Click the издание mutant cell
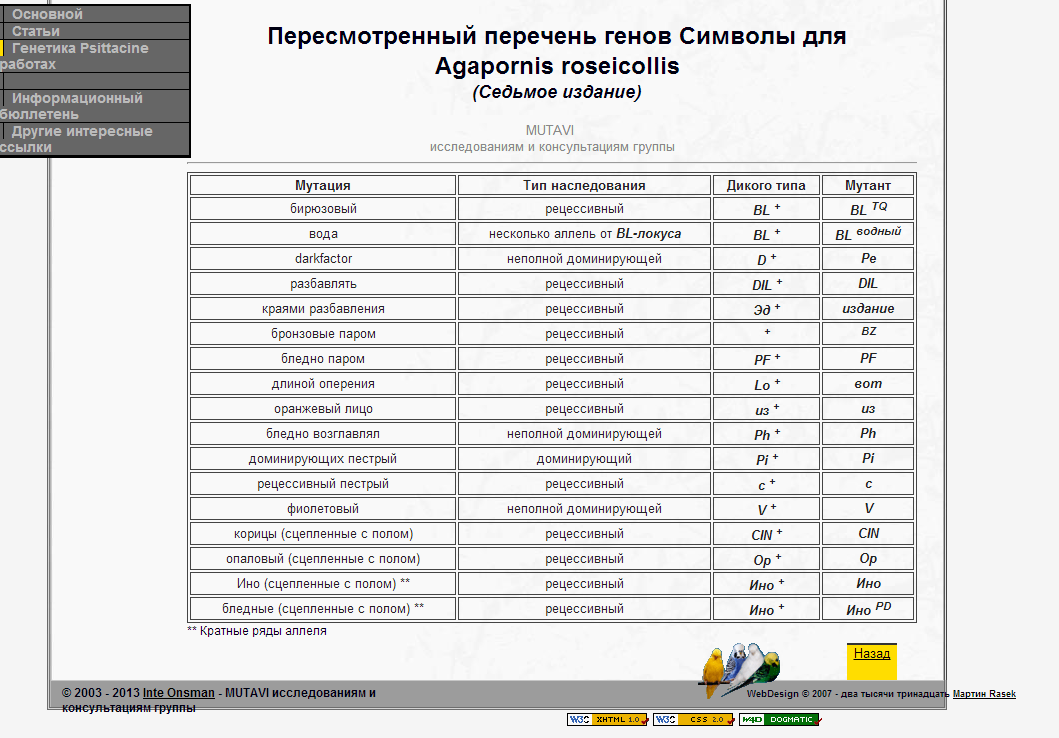Image resolution: width=1059 pixels, height=738 pixels. (868, 309)
